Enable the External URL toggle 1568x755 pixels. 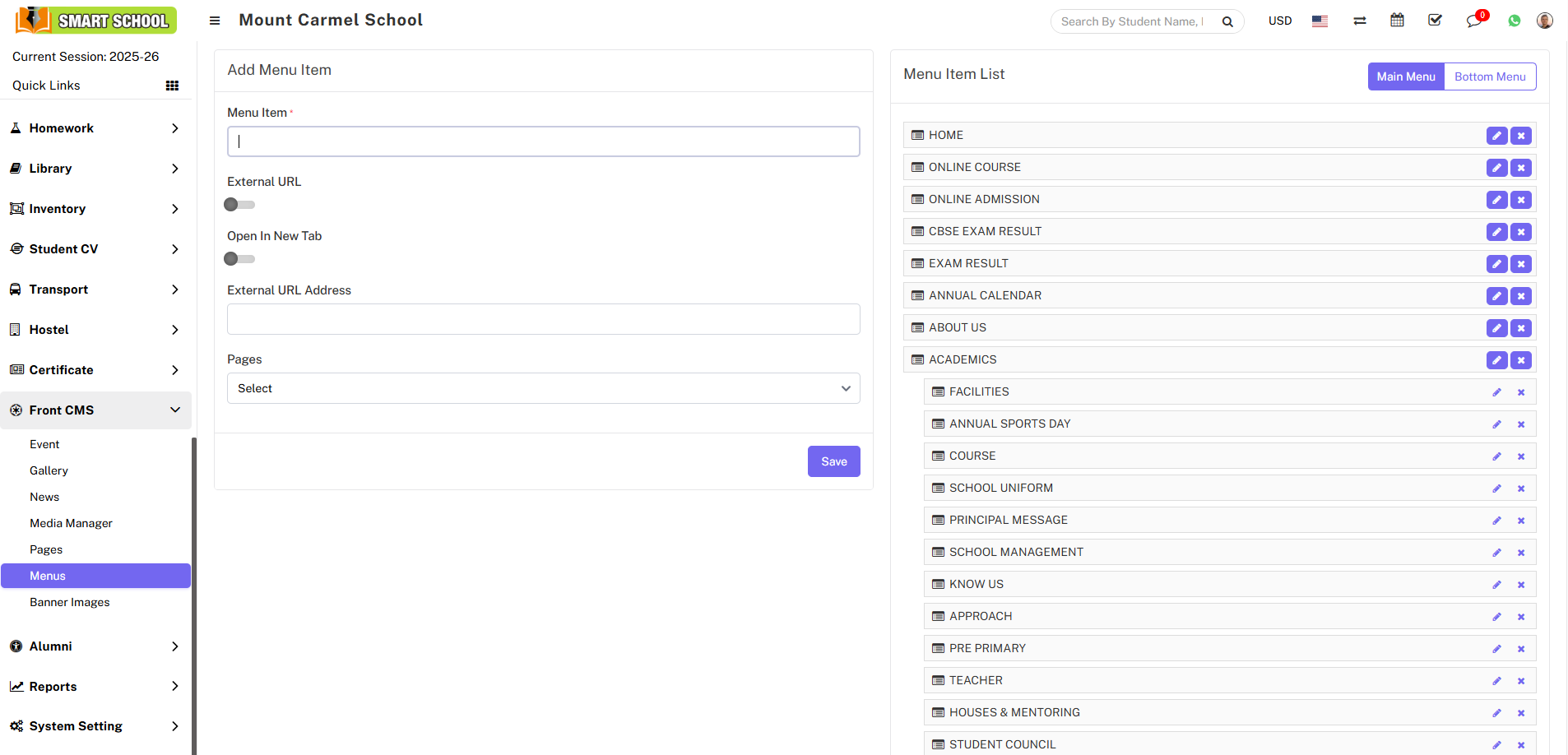[x=239, y=204]
